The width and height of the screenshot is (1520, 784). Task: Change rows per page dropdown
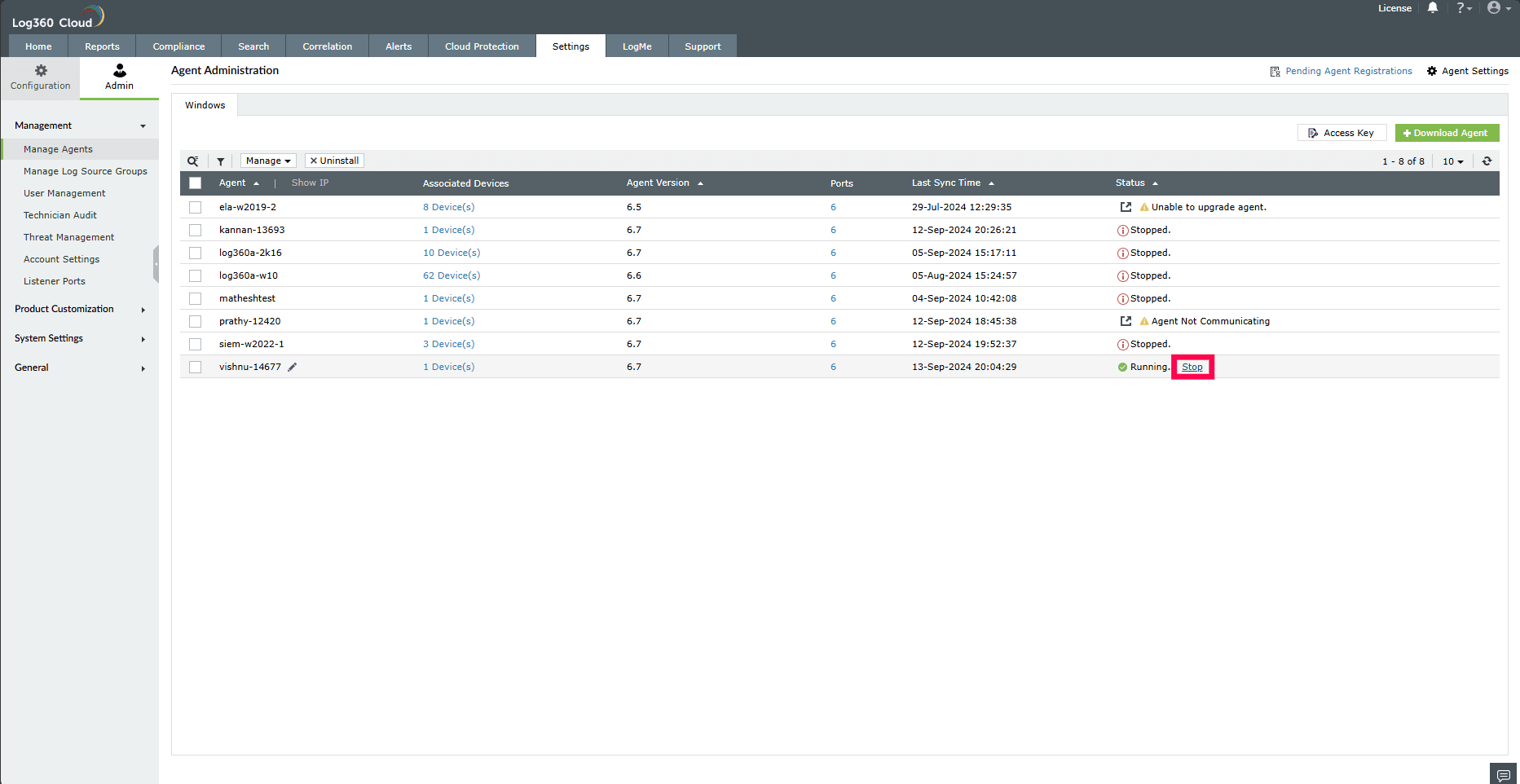click(x=1452, y=161)
